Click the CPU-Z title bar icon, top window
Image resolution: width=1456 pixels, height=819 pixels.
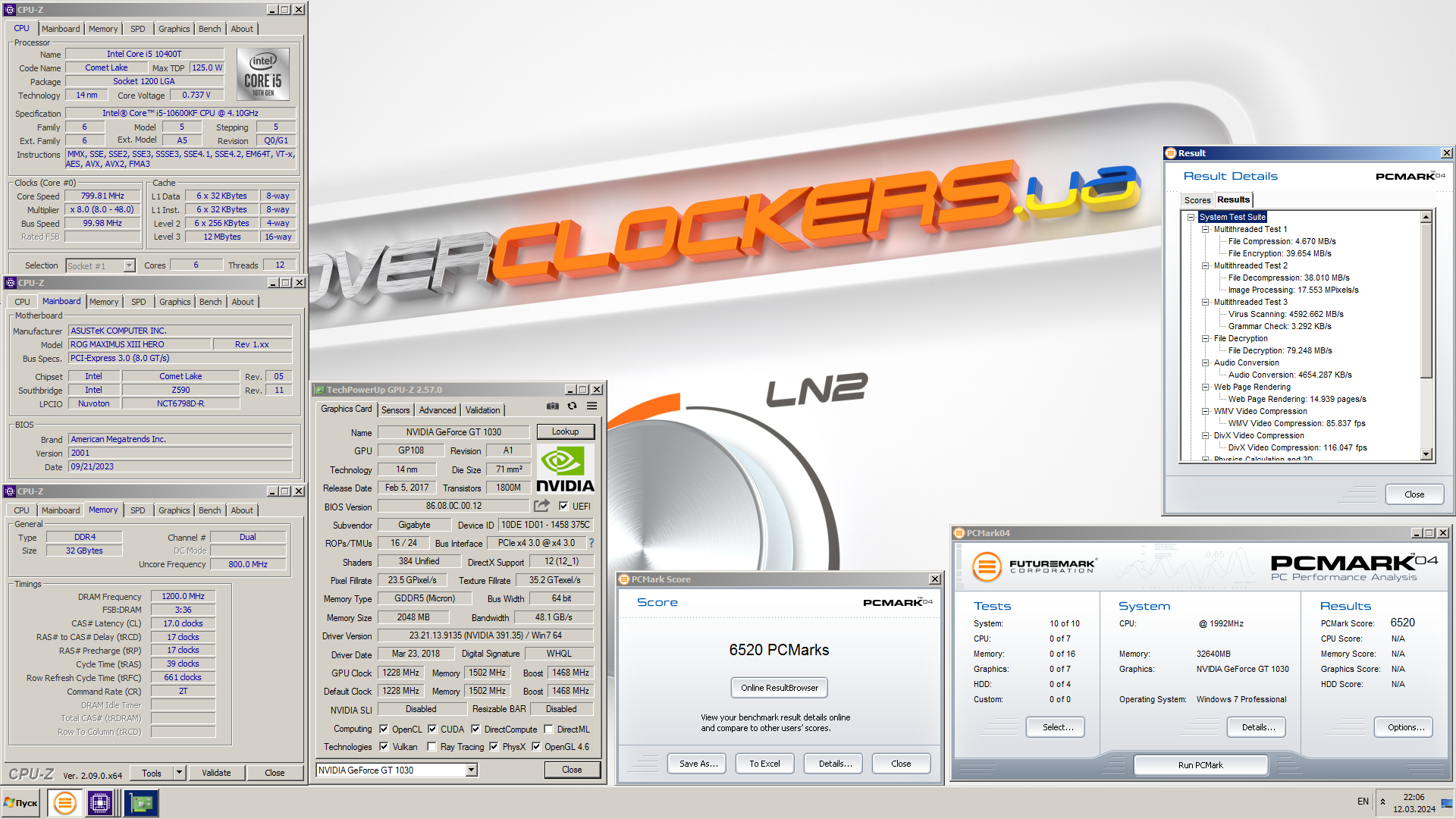point(10,10)
